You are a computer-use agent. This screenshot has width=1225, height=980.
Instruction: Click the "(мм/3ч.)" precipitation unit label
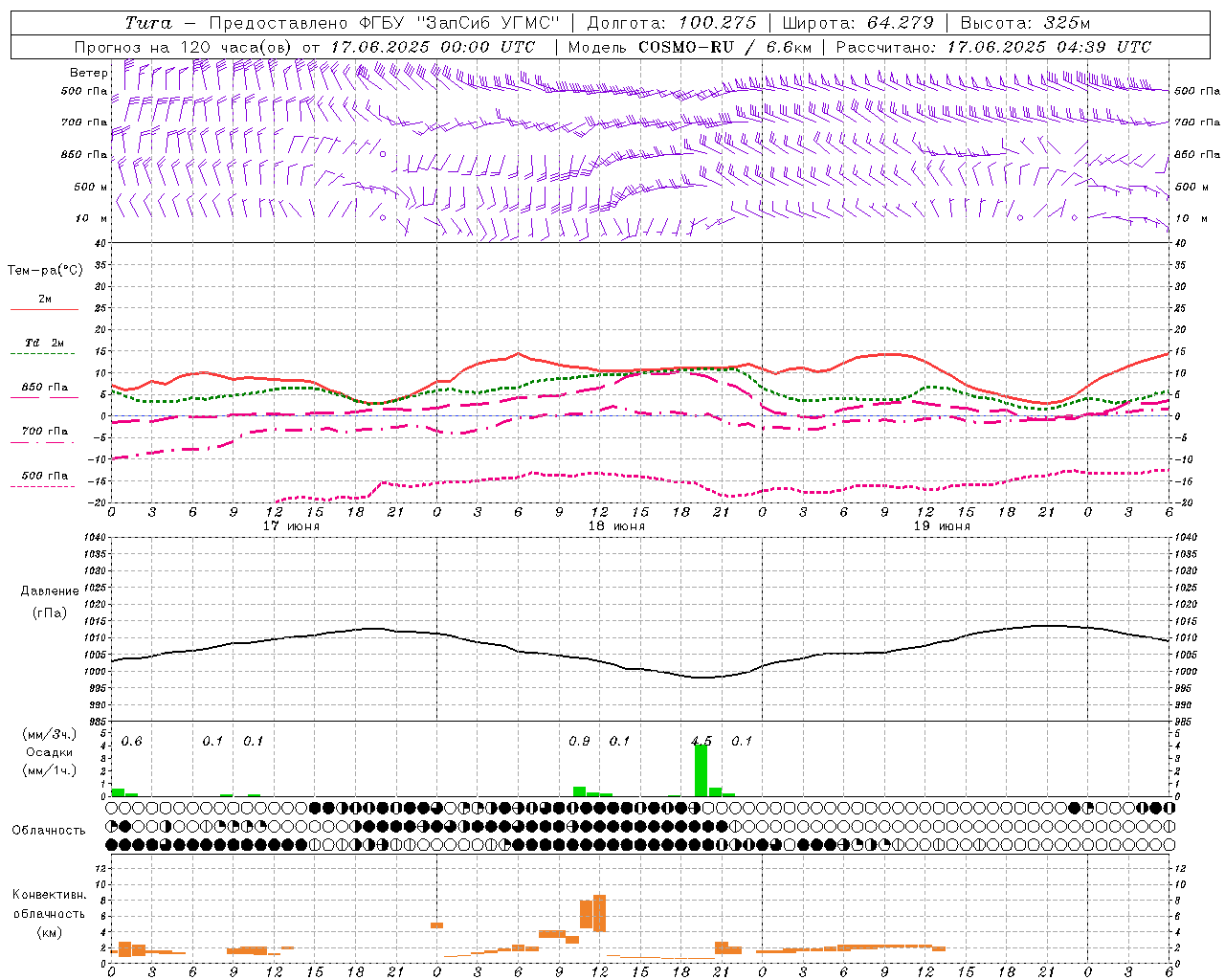[49, 735]
